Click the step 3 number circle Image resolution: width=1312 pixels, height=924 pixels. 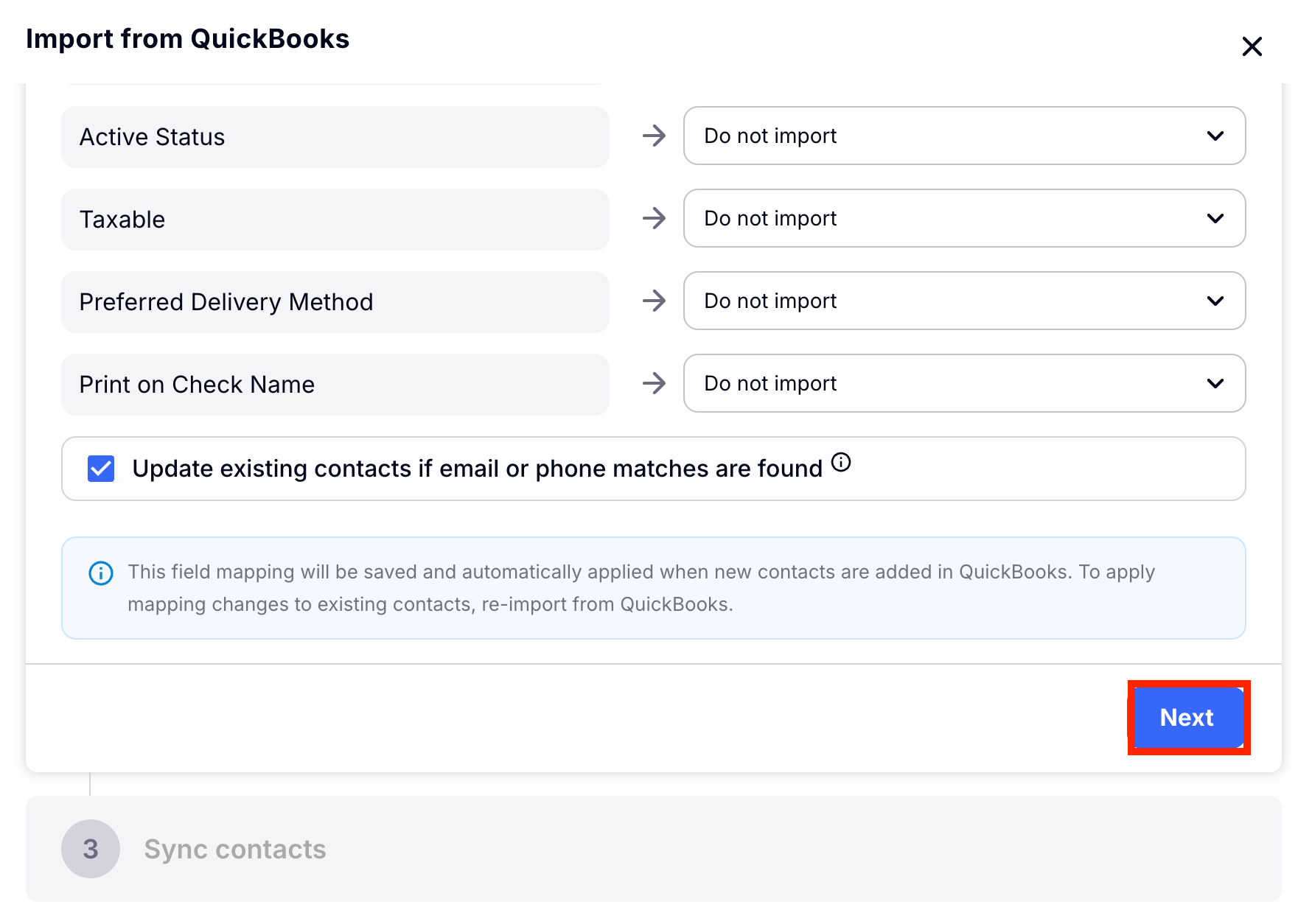[x=91, y=849]
